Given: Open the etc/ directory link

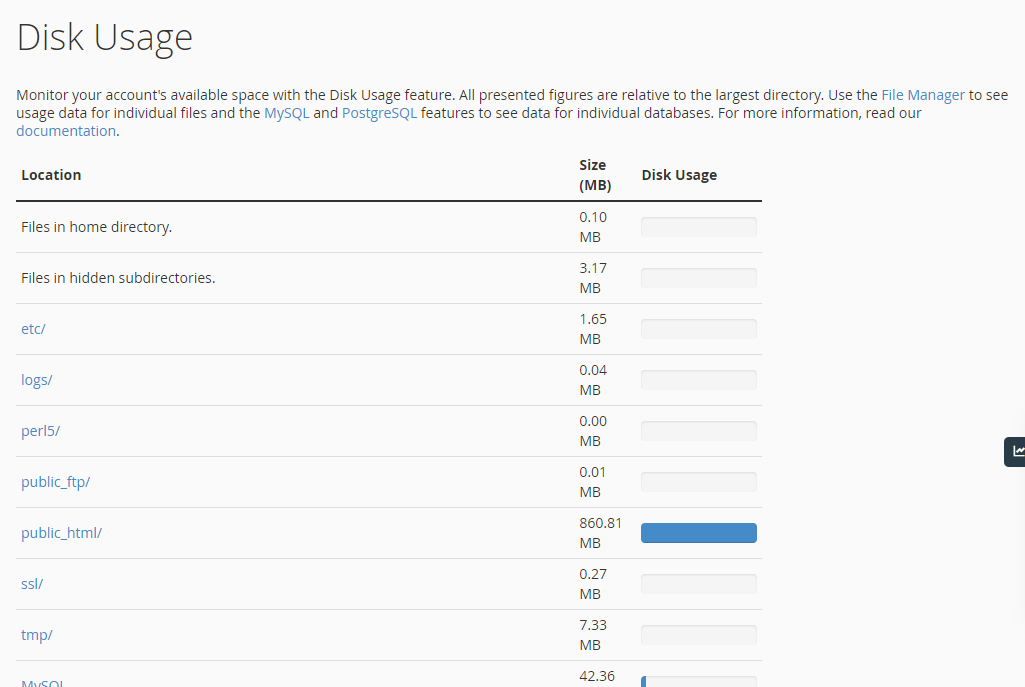Looking at the screenshot, I should [x=32, y=328].
